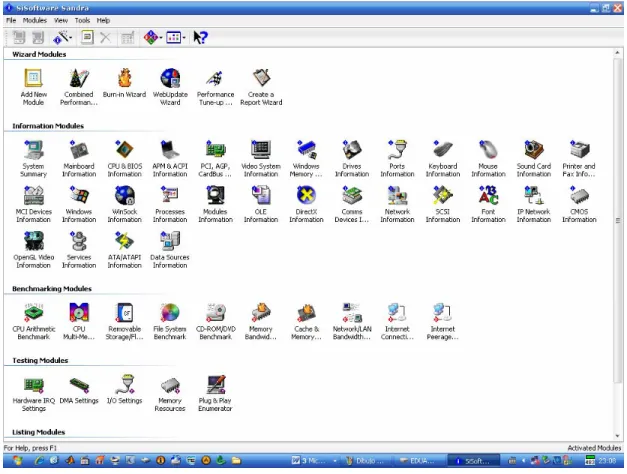
Task: Open the Add New Module wizard
Action: pyautogui.click(x=34, y=86)
